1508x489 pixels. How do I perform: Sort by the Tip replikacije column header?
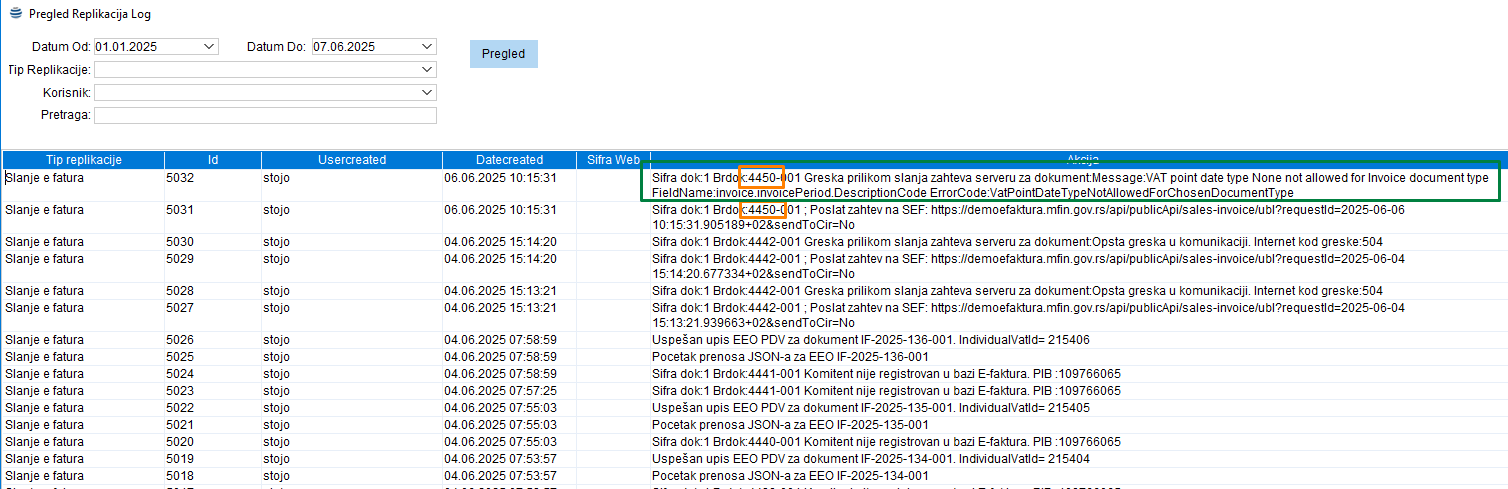84,160
